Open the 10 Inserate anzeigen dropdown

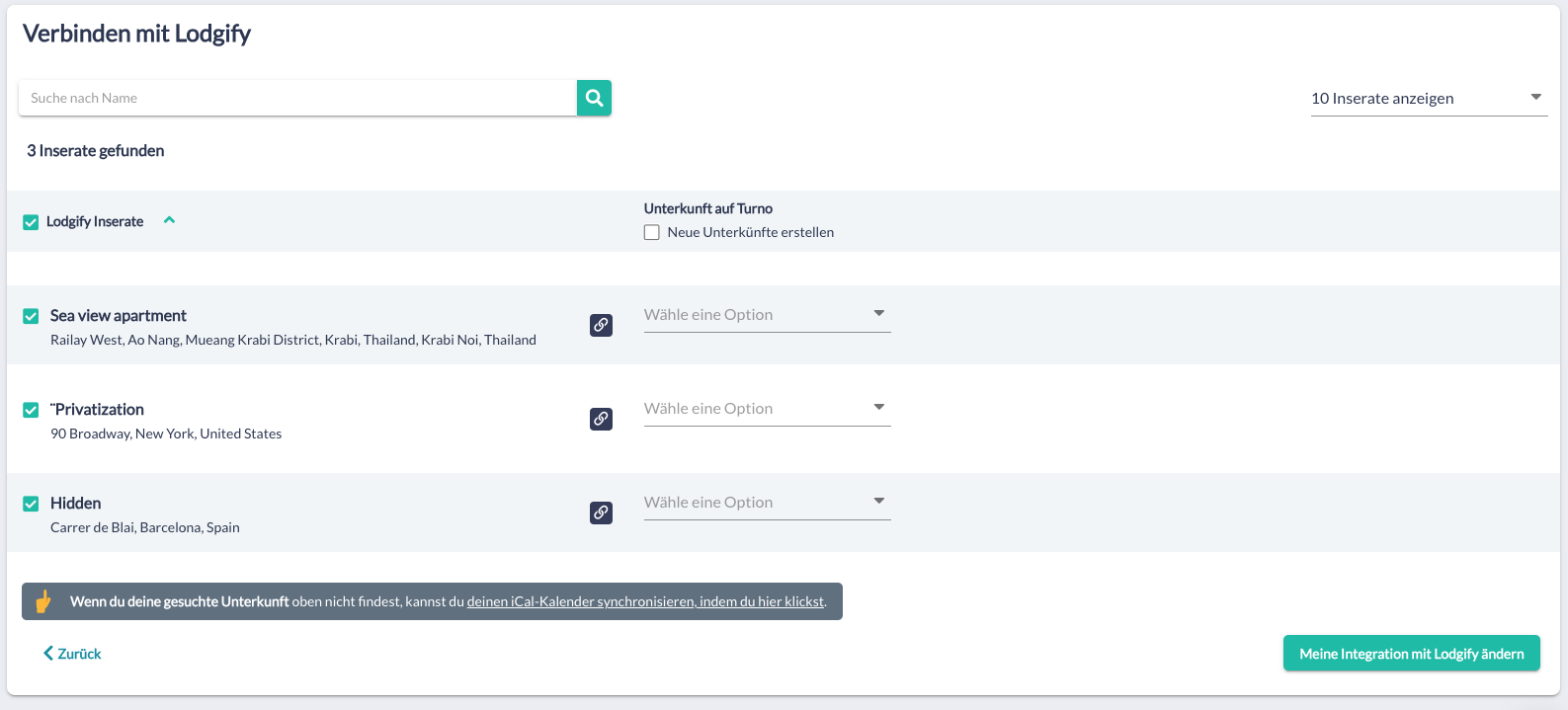point(1428,98)
